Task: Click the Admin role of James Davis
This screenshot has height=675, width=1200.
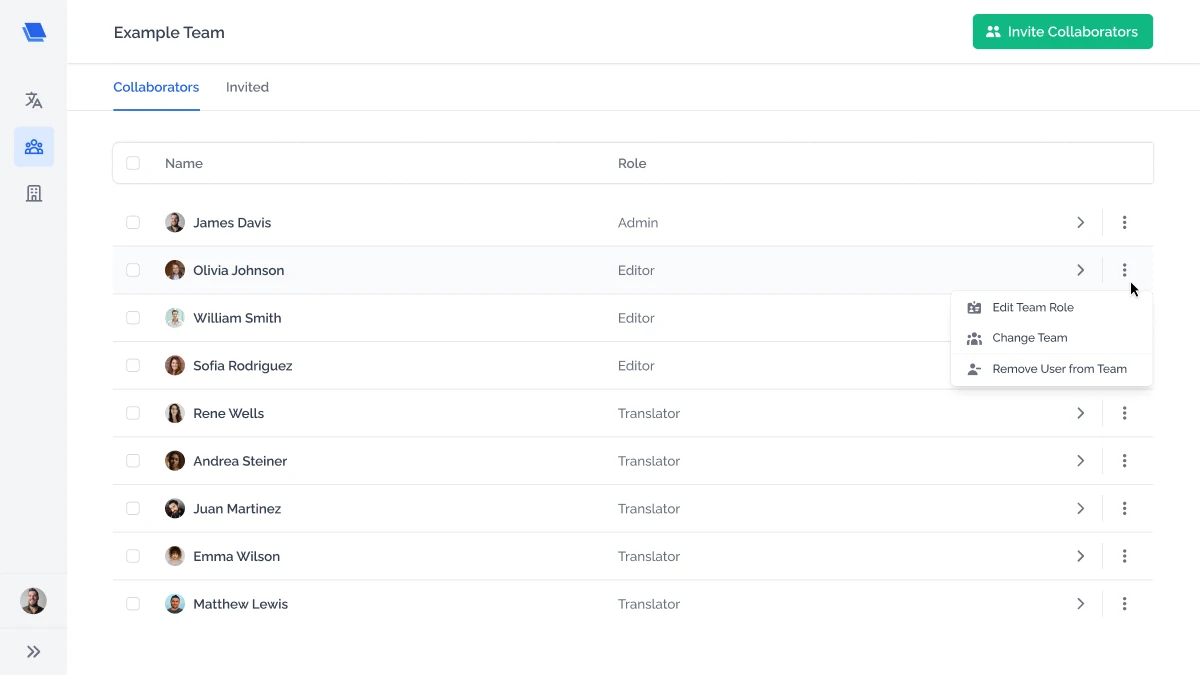Action: (x=638, y=223)
